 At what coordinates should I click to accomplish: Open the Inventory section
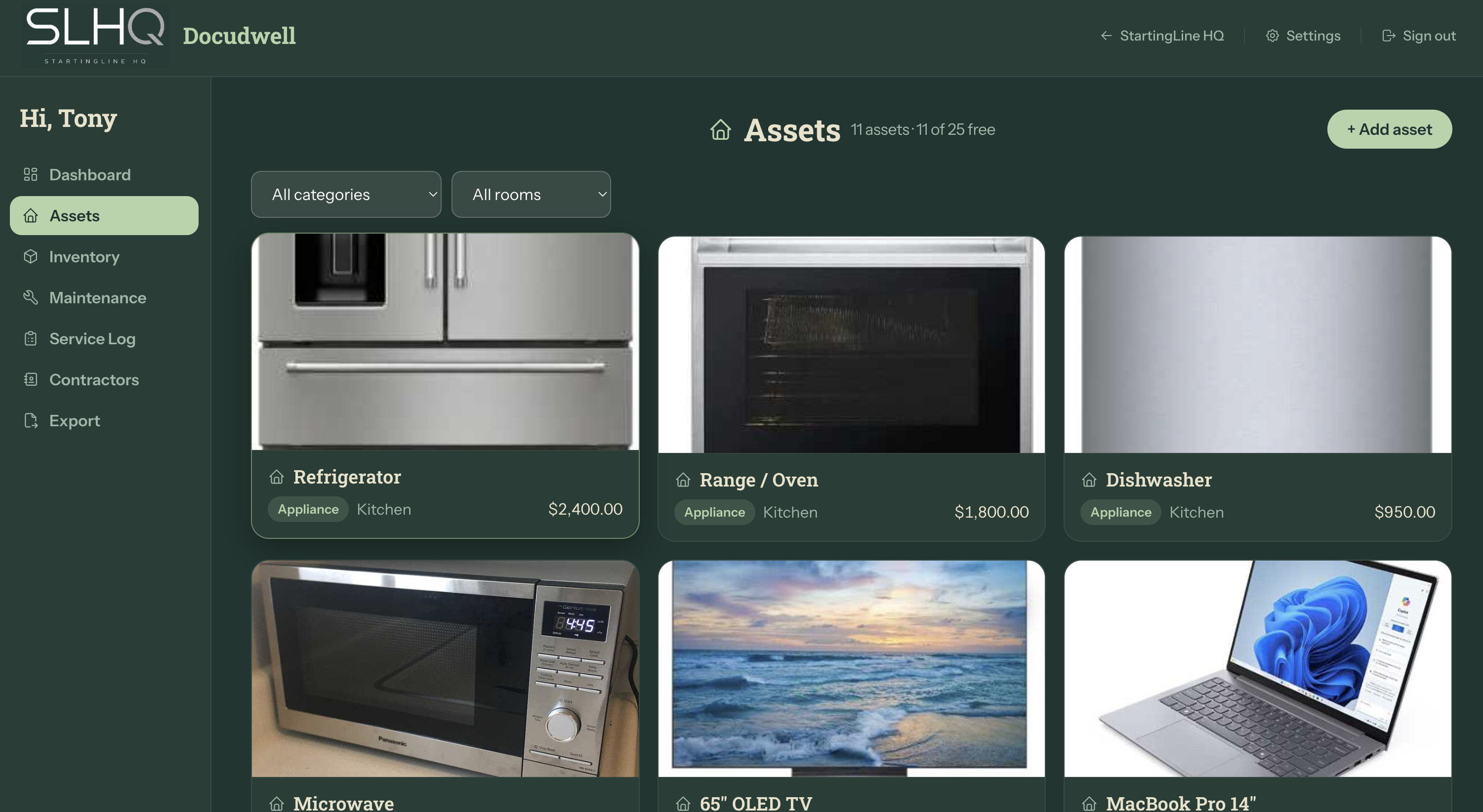pos(104,257)
